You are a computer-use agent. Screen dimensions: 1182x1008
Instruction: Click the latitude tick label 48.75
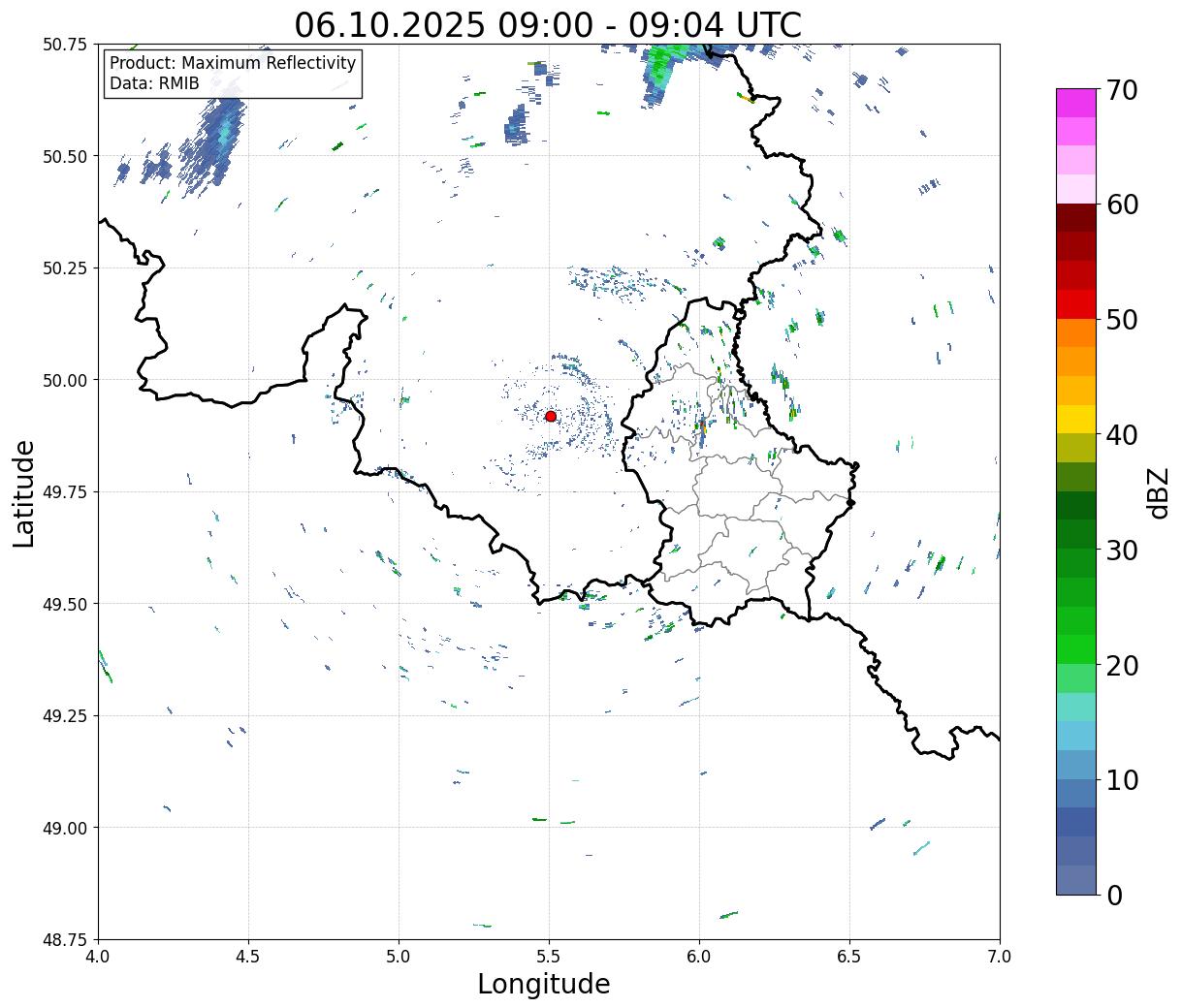point(65,939)
